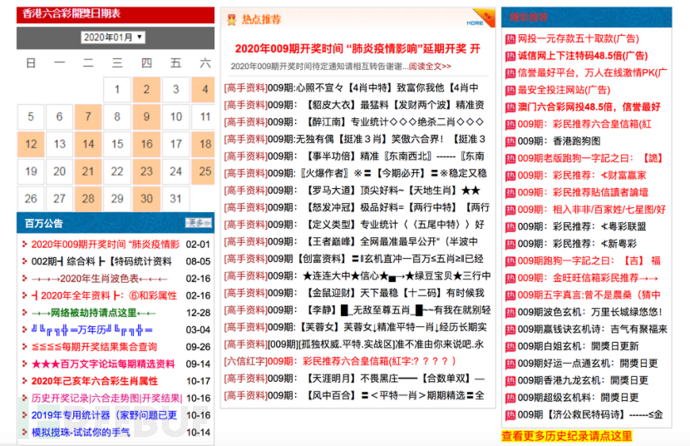This screenshot has height=446, width=690.
Task: Click calendar day 17
Action: pyautogui.click(x=176, y=144)
